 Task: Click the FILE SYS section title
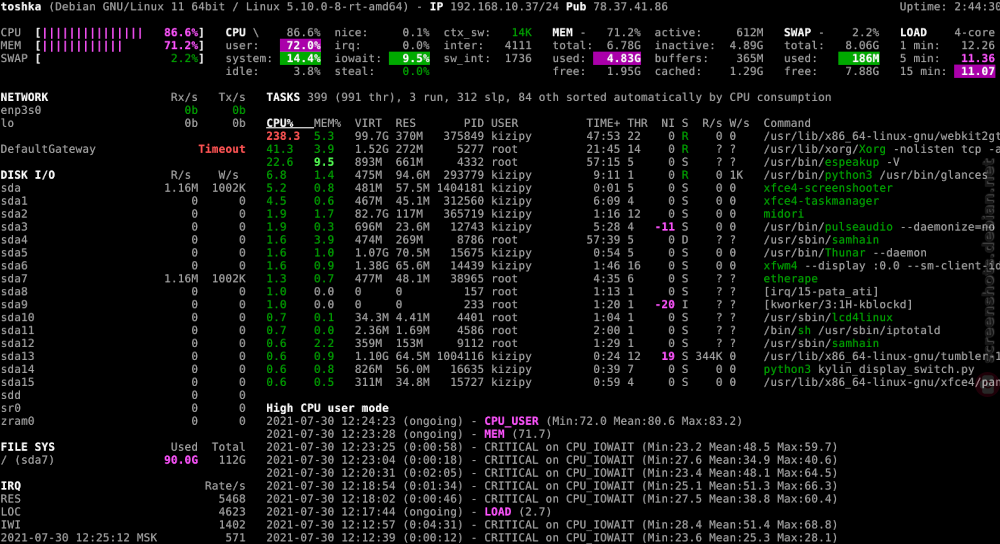27,447
